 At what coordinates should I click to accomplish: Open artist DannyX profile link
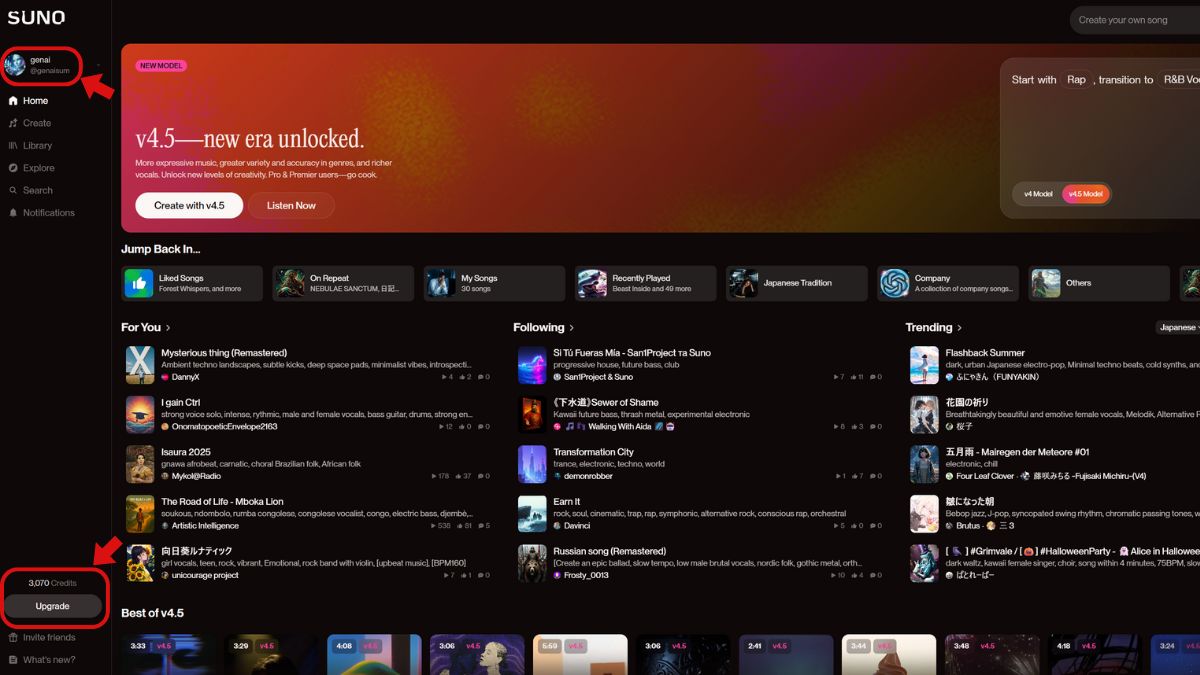pyautogui.click(x=185, y=377)
